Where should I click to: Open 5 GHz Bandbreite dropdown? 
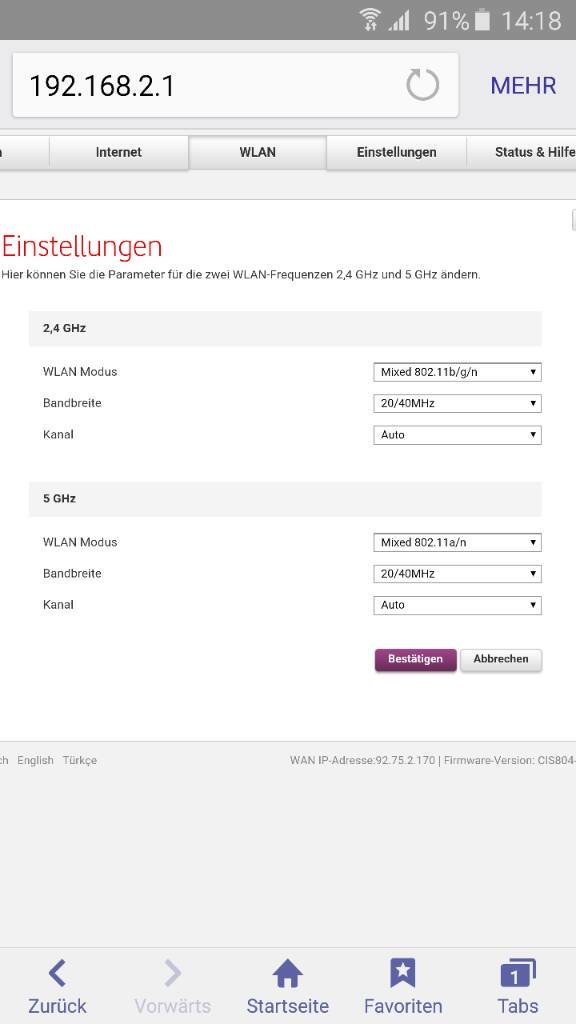(457, 574)
